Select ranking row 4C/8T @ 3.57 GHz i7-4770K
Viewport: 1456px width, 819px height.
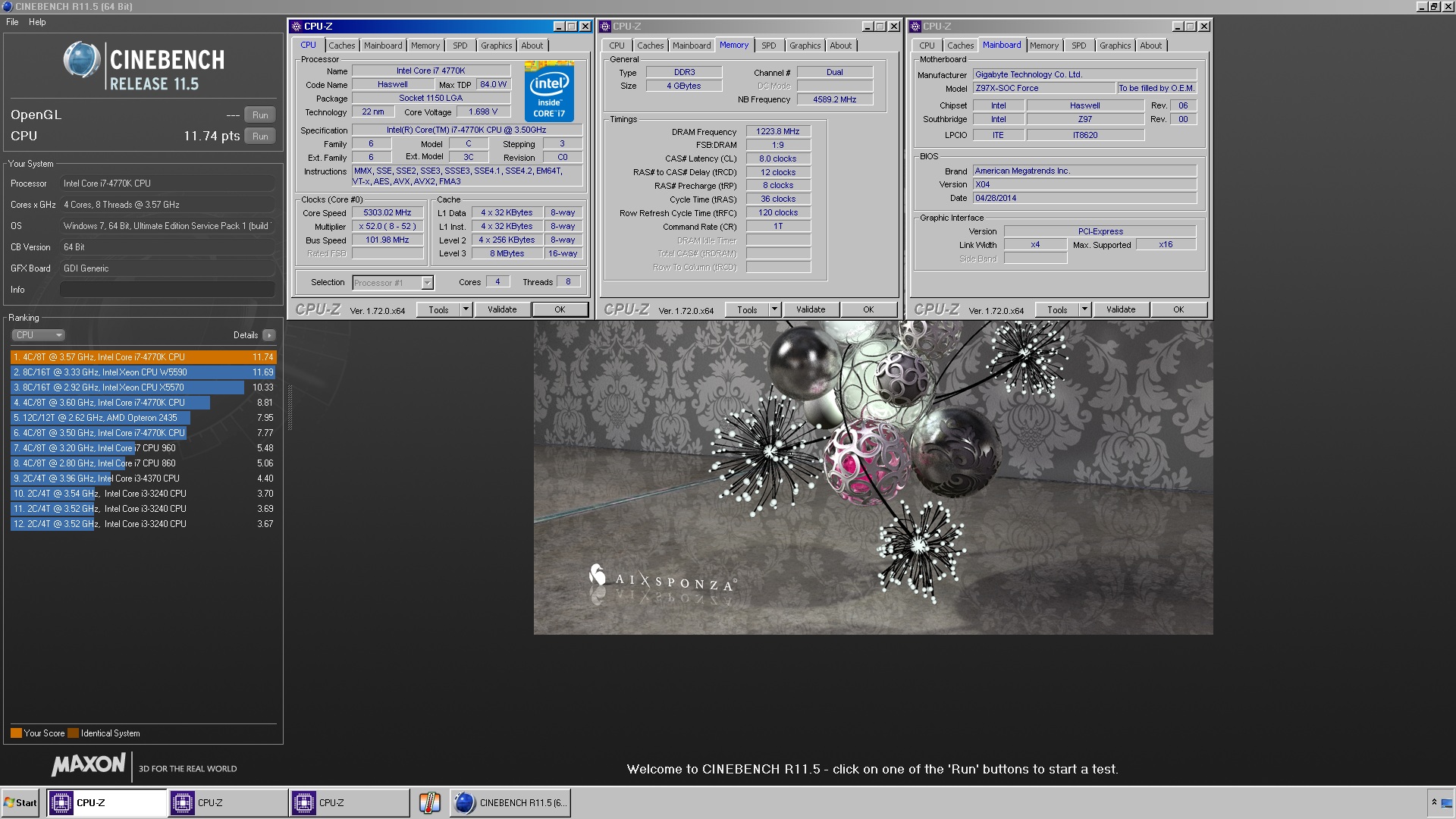pos(143,357)
